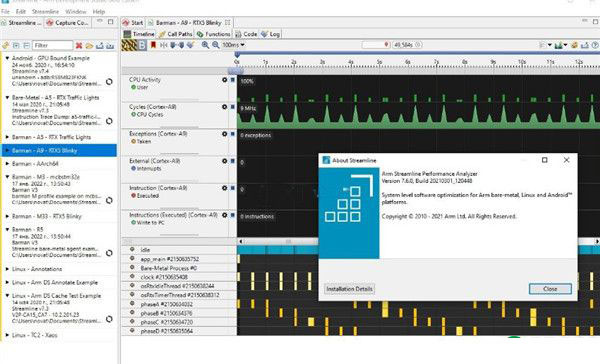Switch to the Call Paths tab
The image size is (600, 364).
175,34
